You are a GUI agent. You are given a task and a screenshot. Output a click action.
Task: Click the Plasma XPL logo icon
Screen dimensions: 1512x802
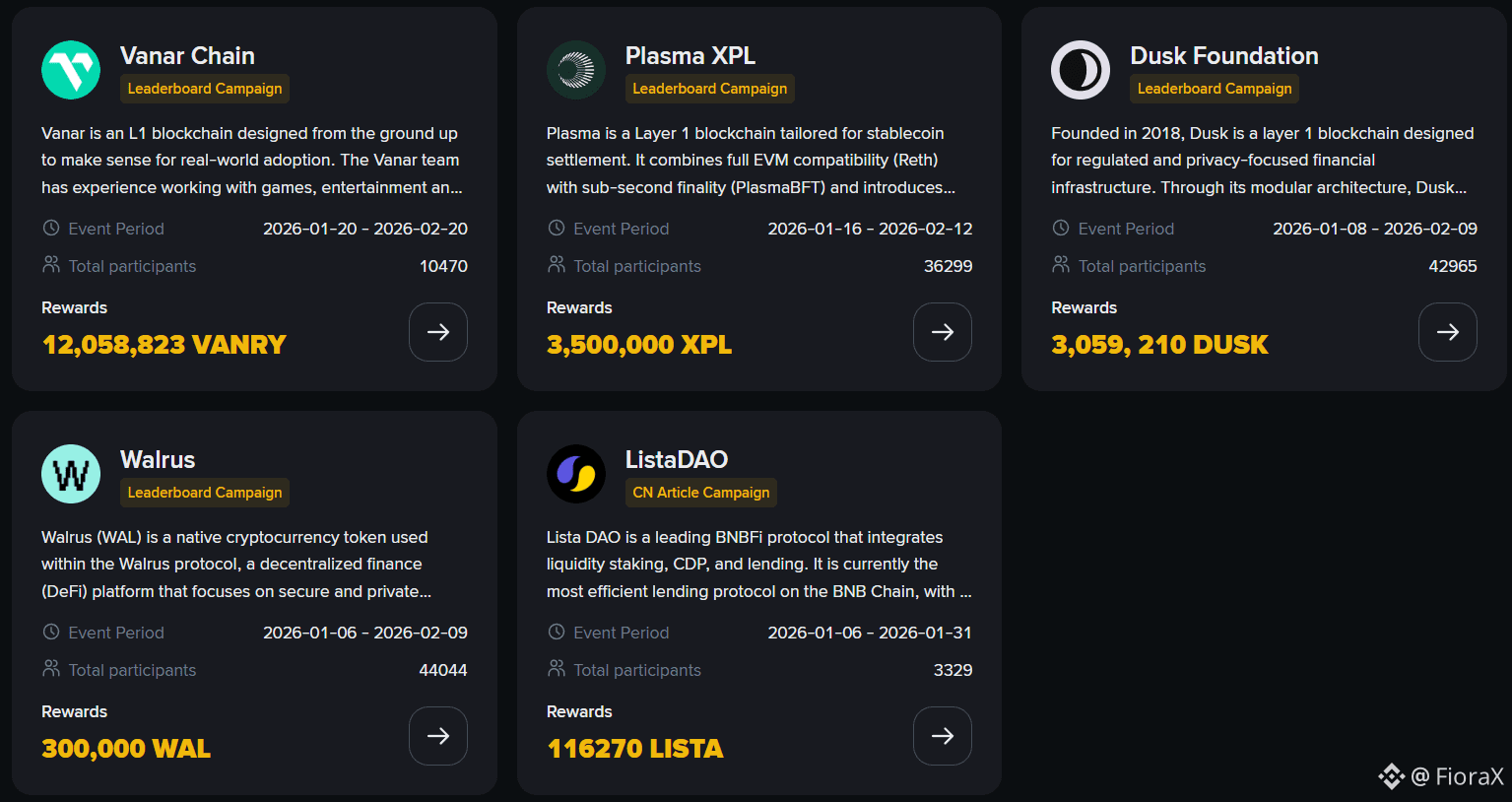coord(576,70)
